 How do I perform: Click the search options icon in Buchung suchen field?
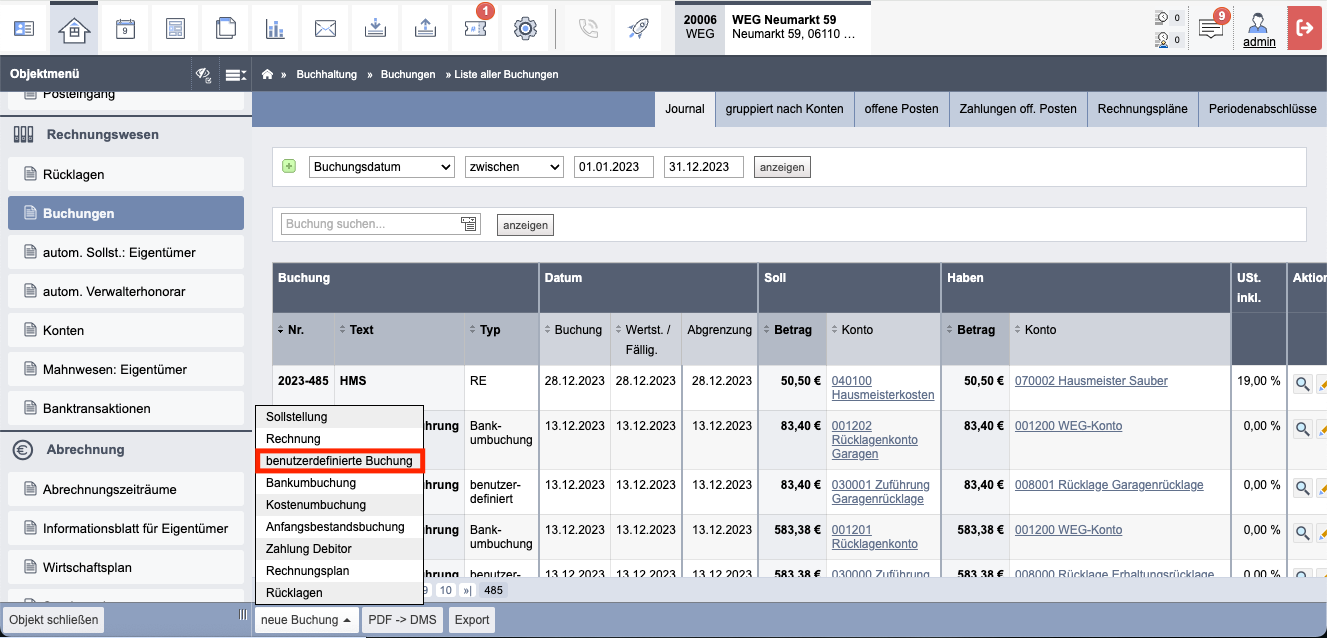coord(469,224)
